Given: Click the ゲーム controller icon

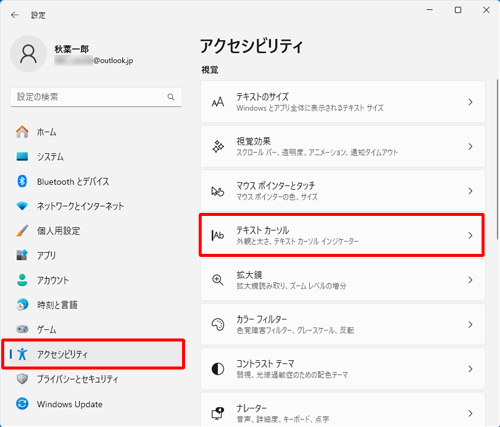Looking at the screenshot, I should point(22,329).
